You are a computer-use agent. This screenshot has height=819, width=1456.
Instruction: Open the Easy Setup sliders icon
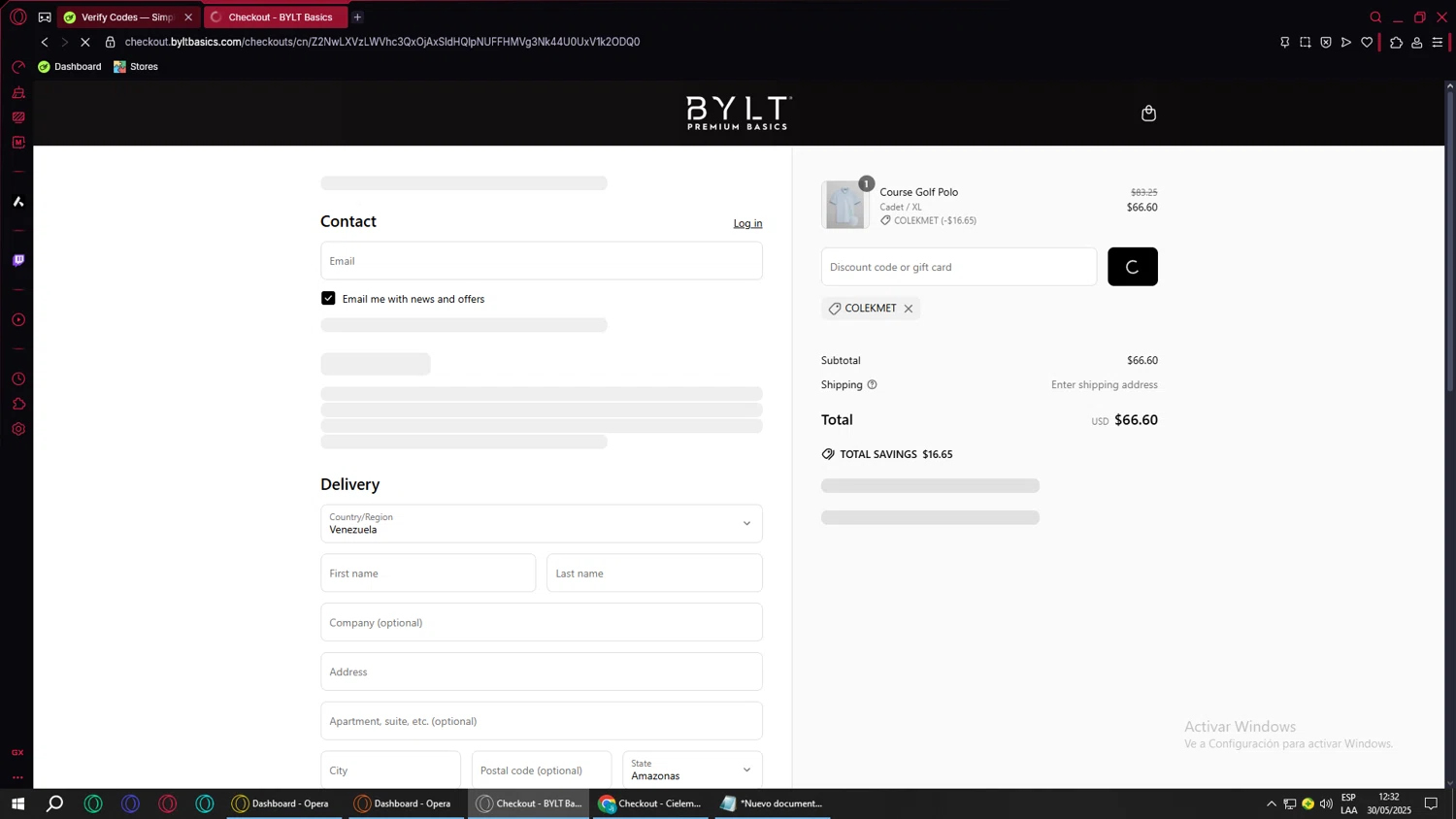(1438, 42)
